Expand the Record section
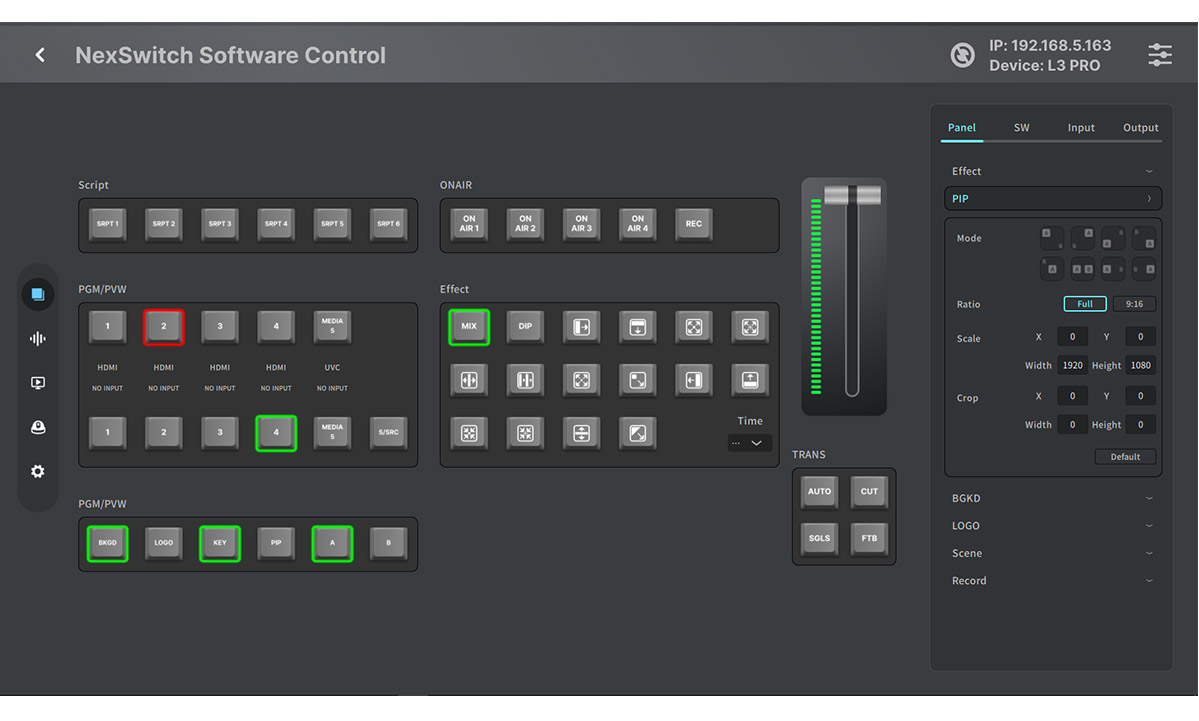The image size is (1199, 721). click(1053, 581)
